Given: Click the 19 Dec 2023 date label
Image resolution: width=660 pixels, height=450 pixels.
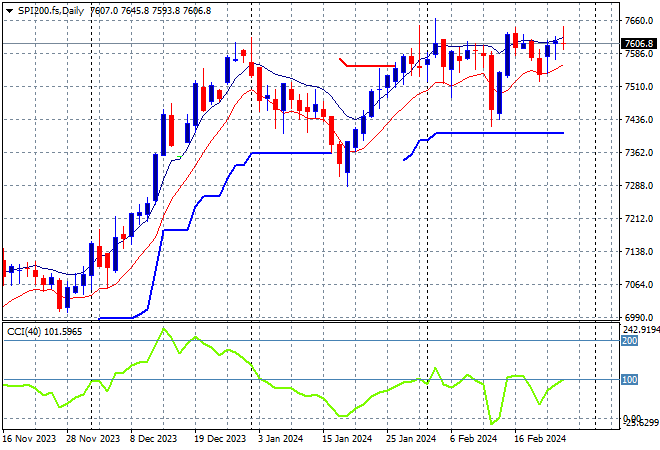Looking at the screenshot, I should [x=221, y=438].
